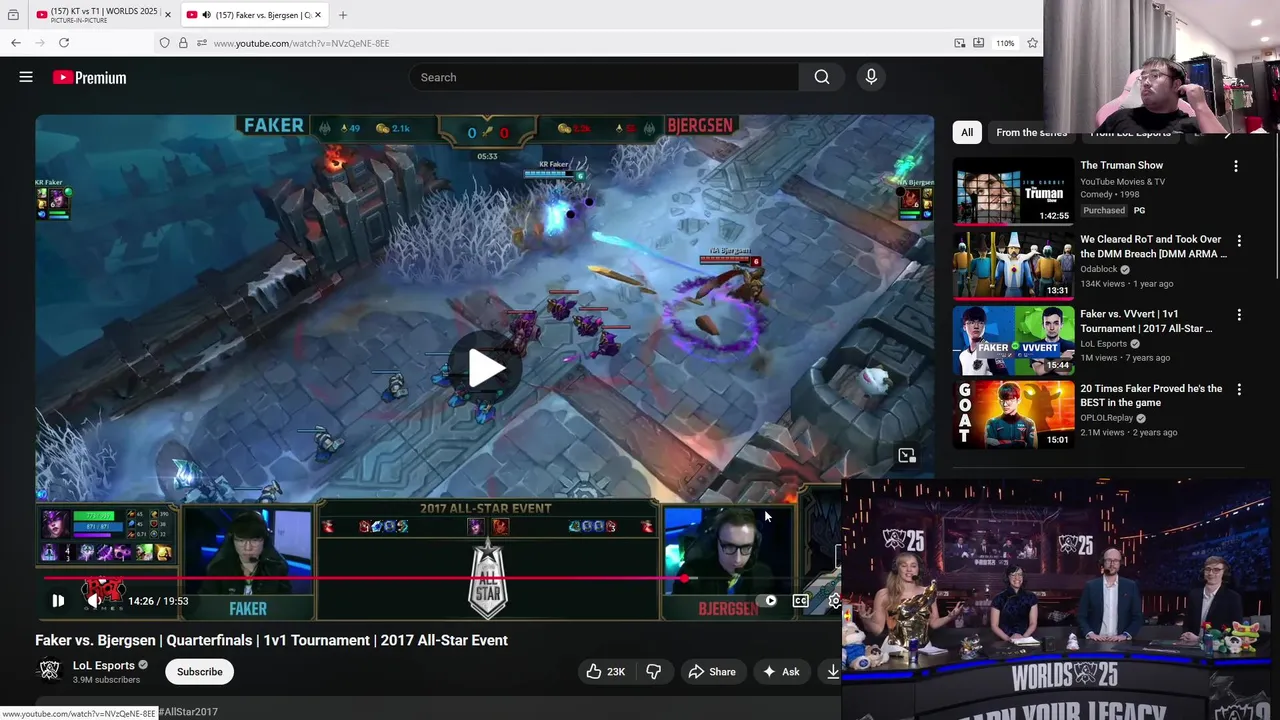Click picture-in-picture icon in address bar
The height and width of the screenshot is (720, 1280).
pos(960,43)
